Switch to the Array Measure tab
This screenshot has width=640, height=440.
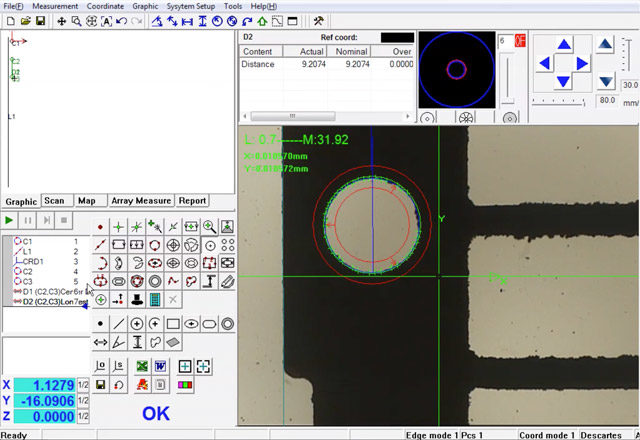click(141, 201)
